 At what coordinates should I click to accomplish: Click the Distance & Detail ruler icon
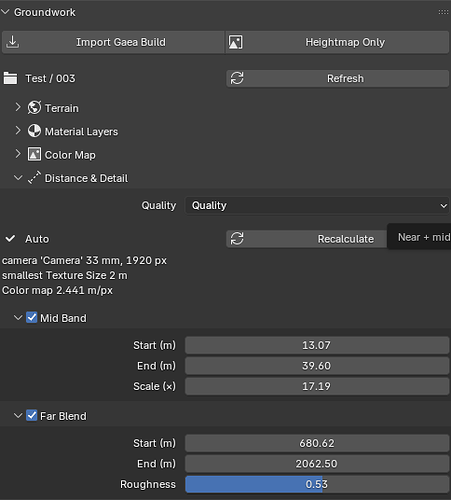point(34,178)
